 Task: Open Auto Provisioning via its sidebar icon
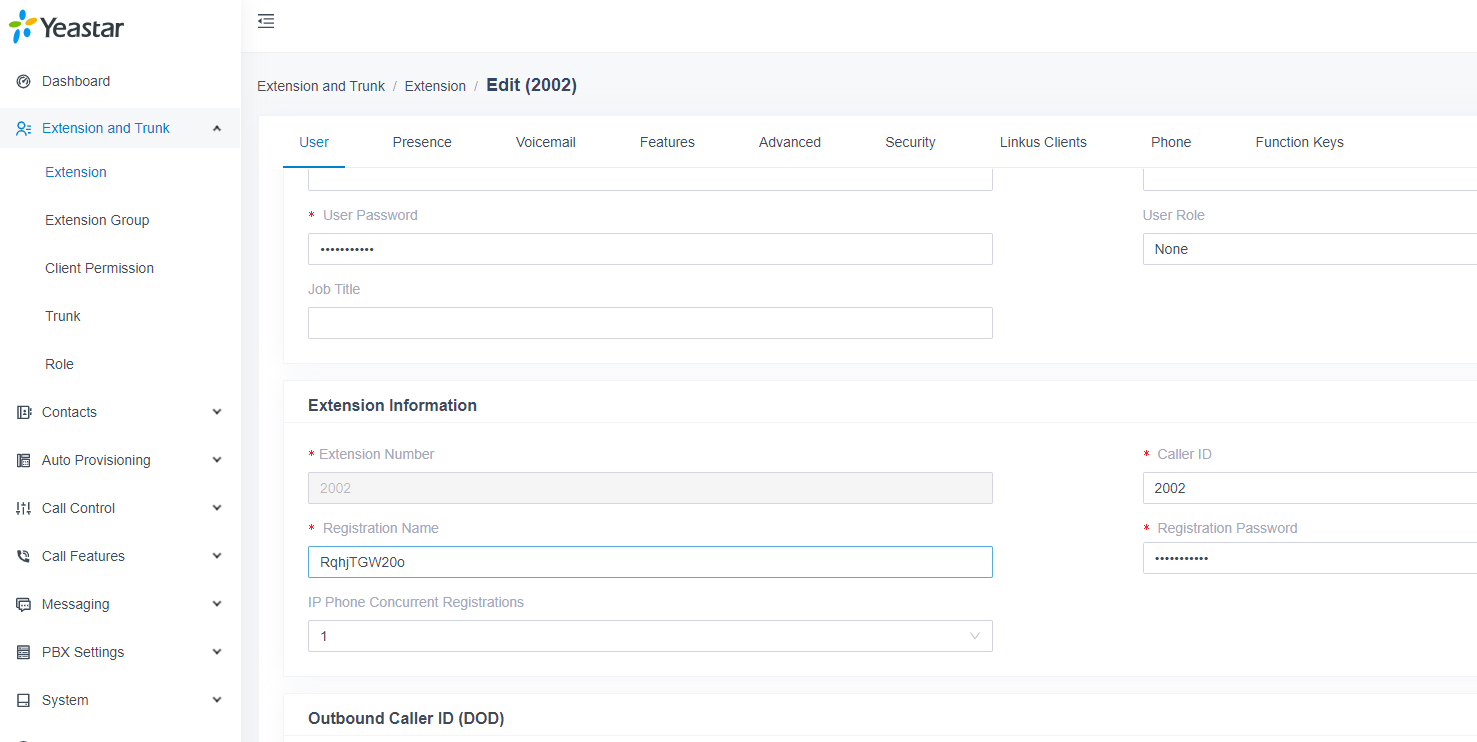click(x=21, y=460)
